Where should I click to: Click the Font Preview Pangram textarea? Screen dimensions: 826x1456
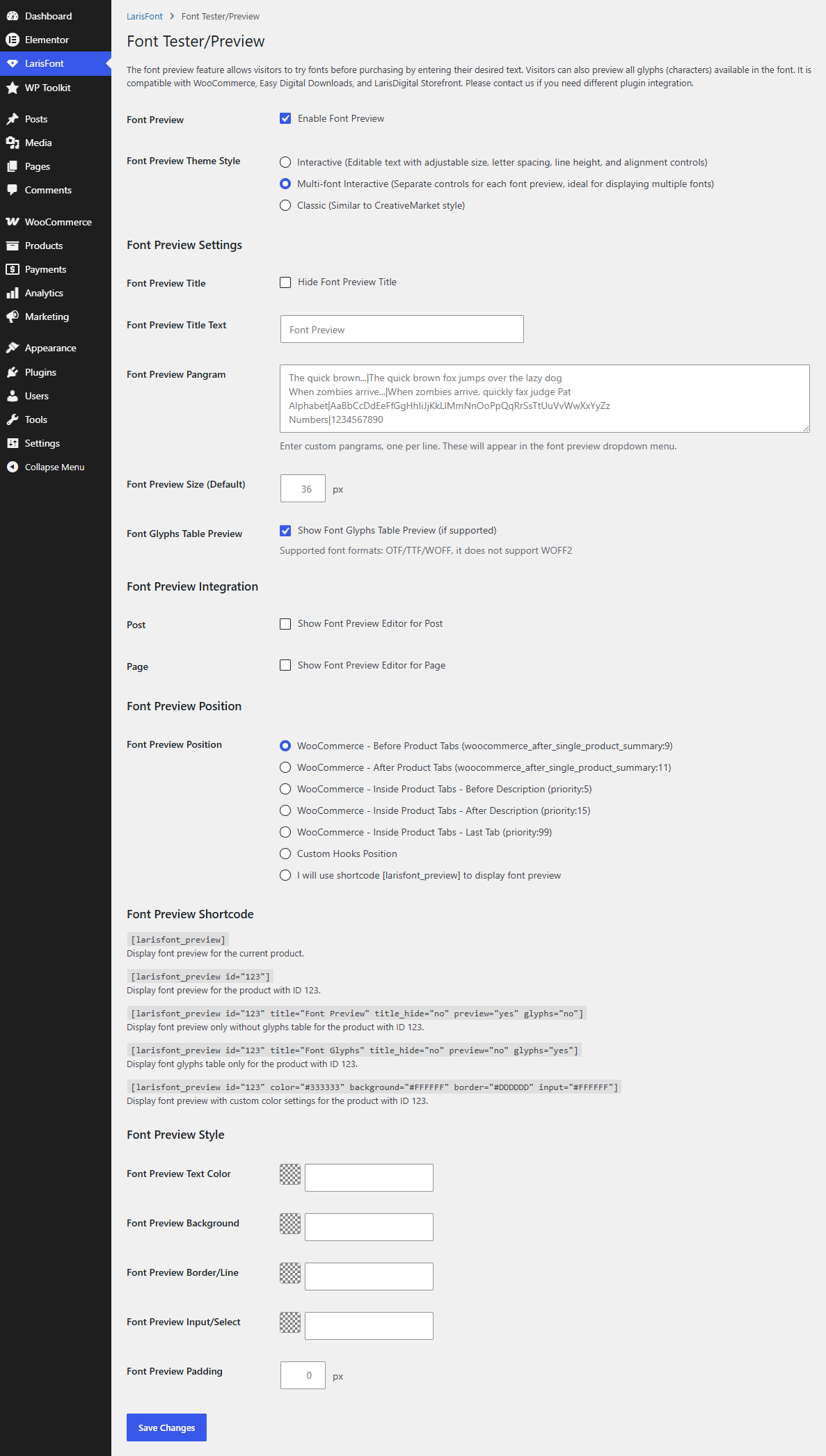[545, 399]
